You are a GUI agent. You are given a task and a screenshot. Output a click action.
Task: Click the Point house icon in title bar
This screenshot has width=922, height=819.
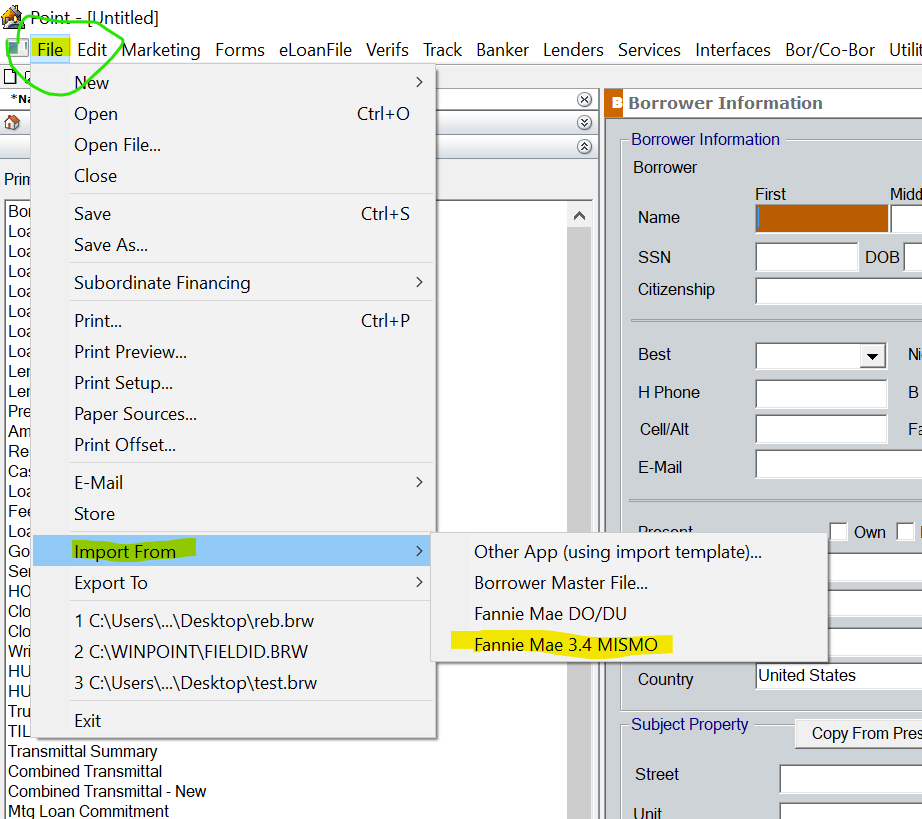pyautogui.click(x=12, y=16)
